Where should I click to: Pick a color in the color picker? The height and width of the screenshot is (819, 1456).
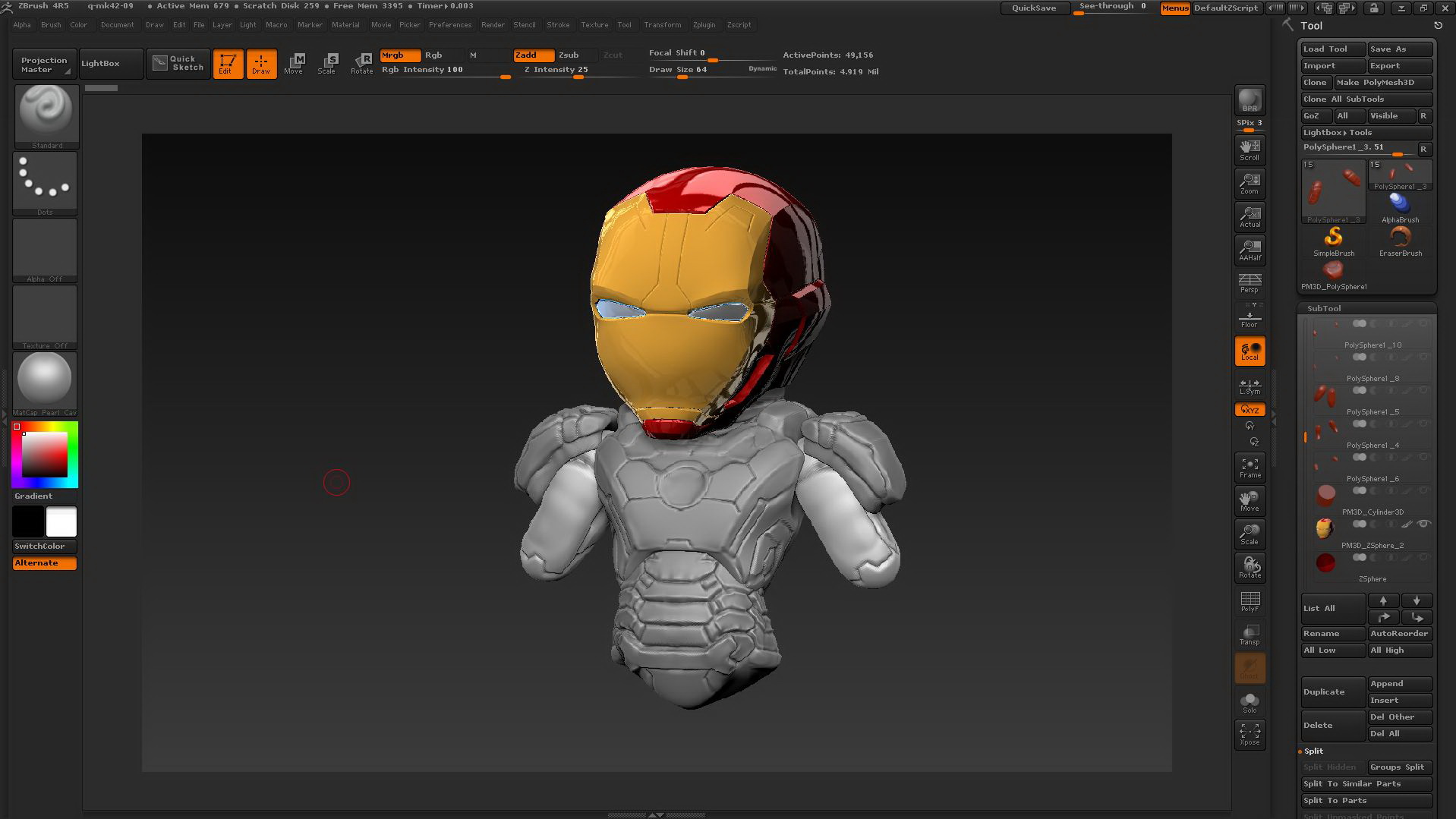point(45,454)
